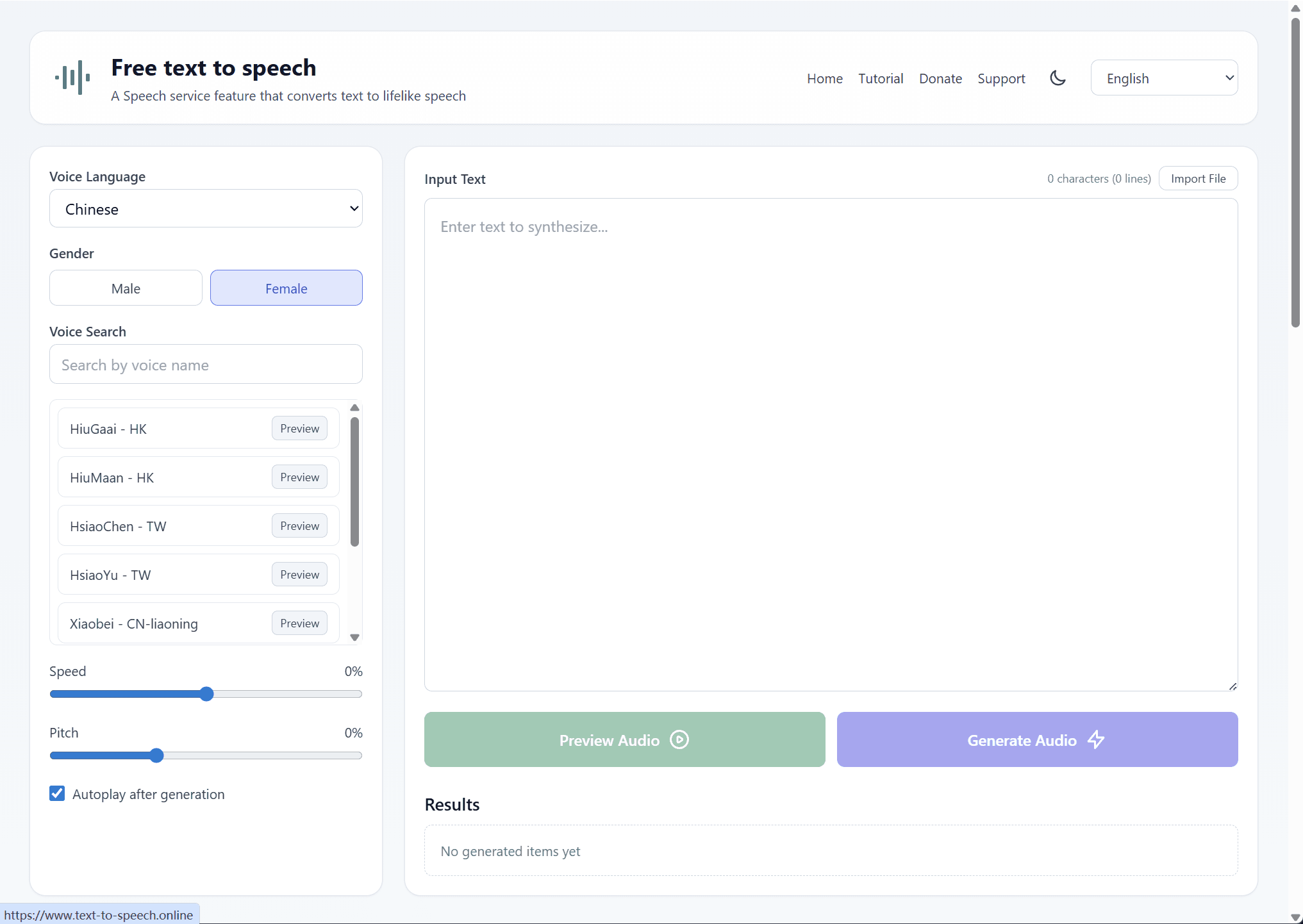
Task: Open the English language selector
Action: point(1165,78)
